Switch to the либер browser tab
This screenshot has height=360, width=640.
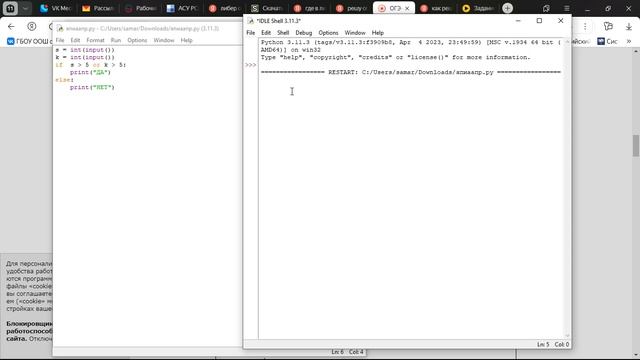(x=225, y=8)
